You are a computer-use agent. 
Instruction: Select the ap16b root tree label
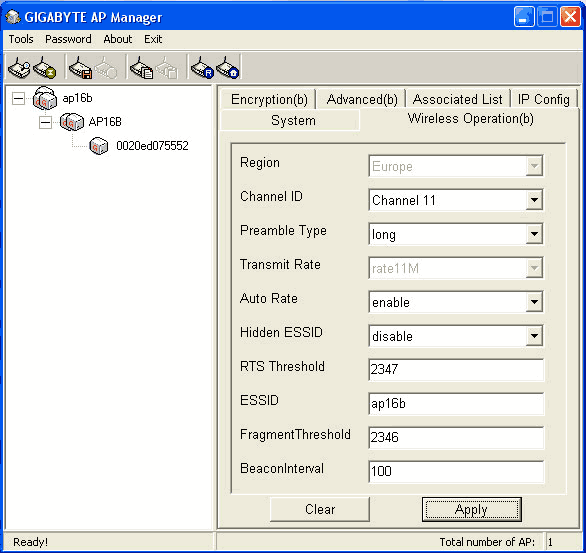[x=77, y=98]
